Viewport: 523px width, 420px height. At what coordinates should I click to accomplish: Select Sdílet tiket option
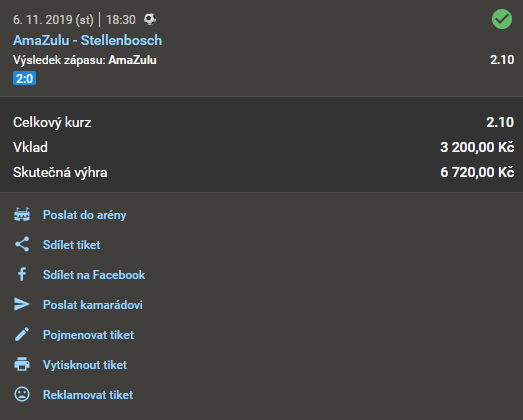pyautogui.click(x=71, y=245)
